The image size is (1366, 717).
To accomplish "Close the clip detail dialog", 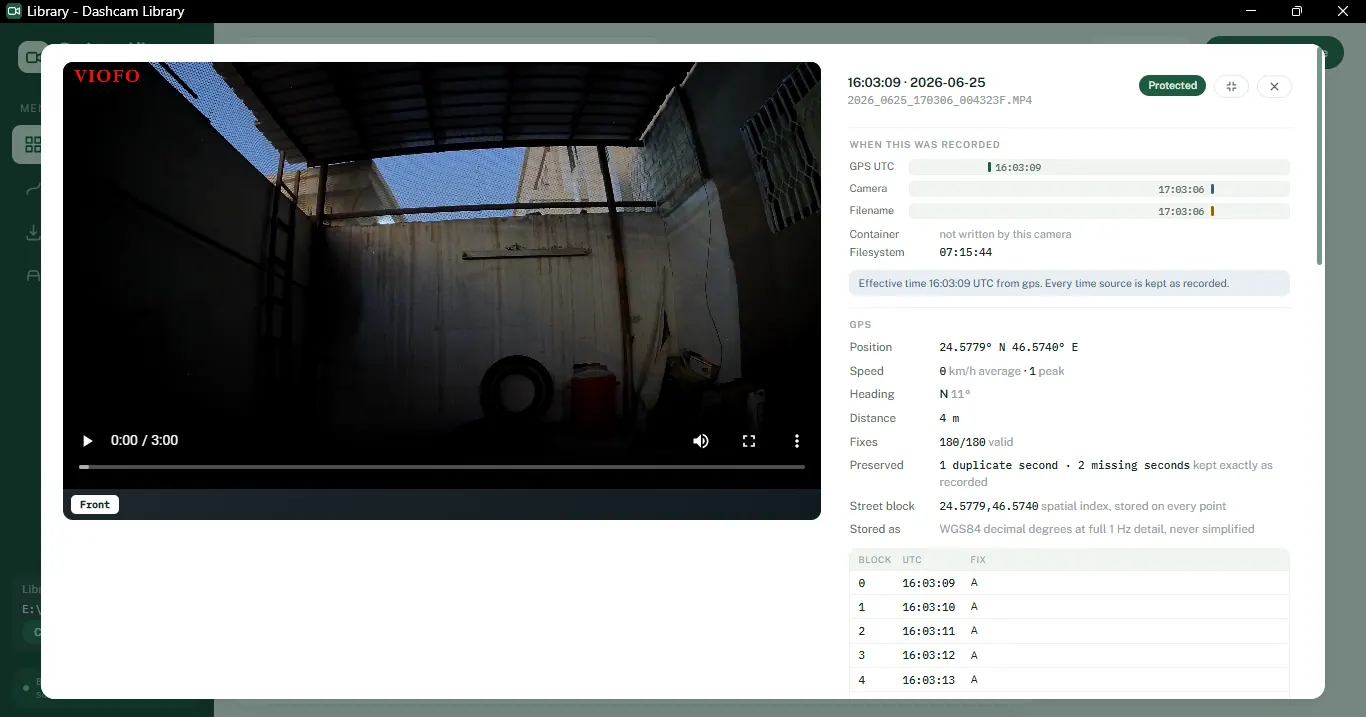I will (1274, 86).
